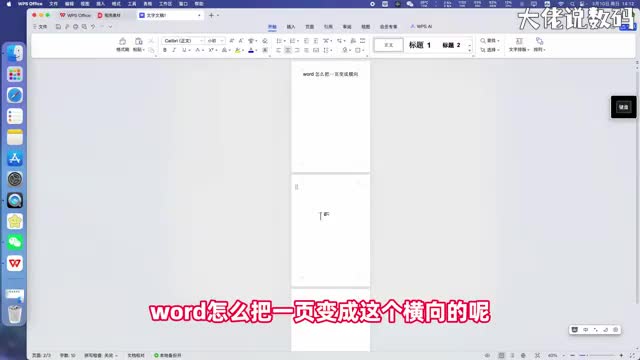The width and height of the screenshot is (640, 360).
Task: Toggle underline formatting with U
Action: pos(184,50)
